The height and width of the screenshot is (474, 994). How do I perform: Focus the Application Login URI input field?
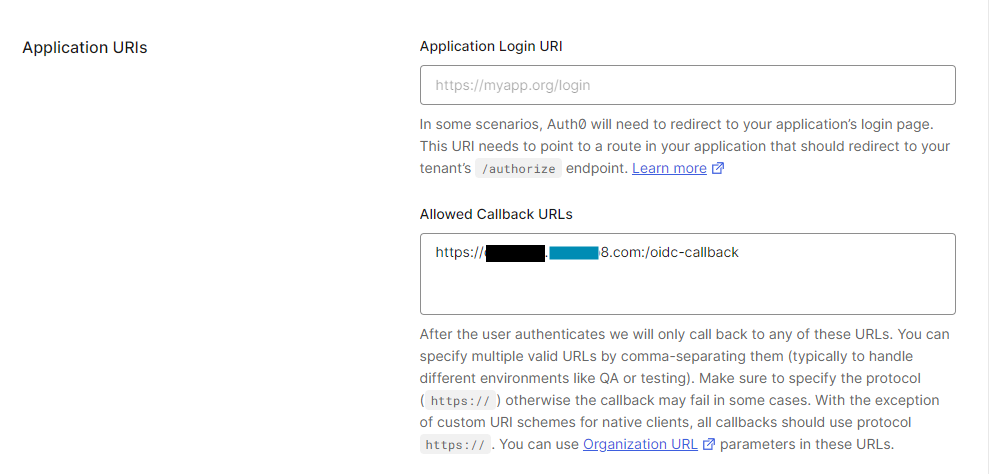687,85
